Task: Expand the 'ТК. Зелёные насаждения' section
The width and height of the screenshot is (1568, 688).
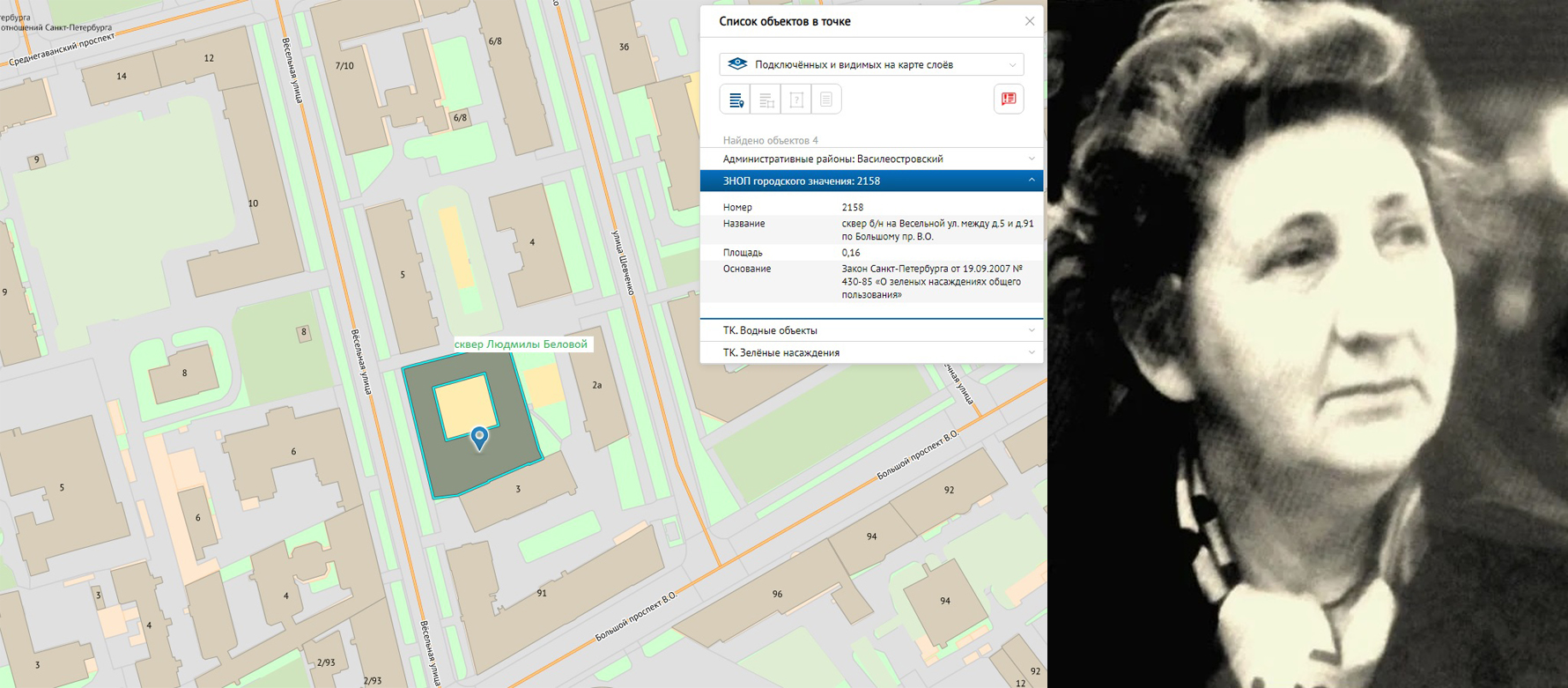Action: tap(871, 352)
